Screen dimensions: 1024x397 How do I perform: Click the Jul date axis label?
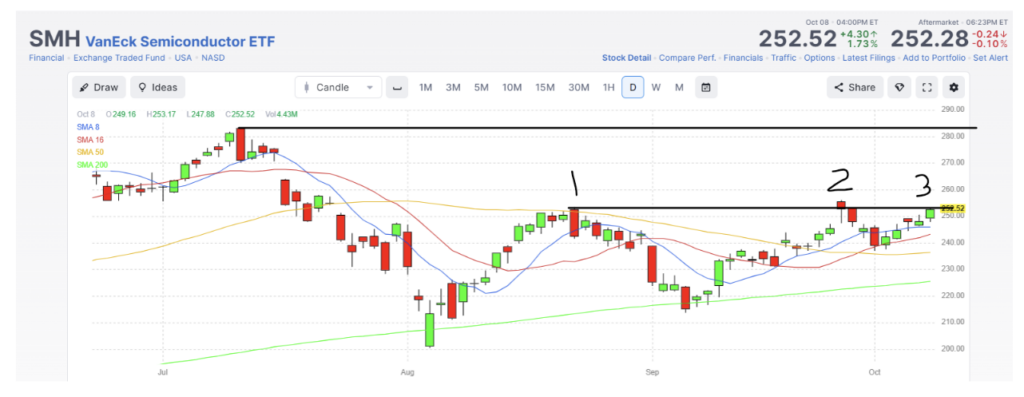pyautogui.click(x=163, y=371)
